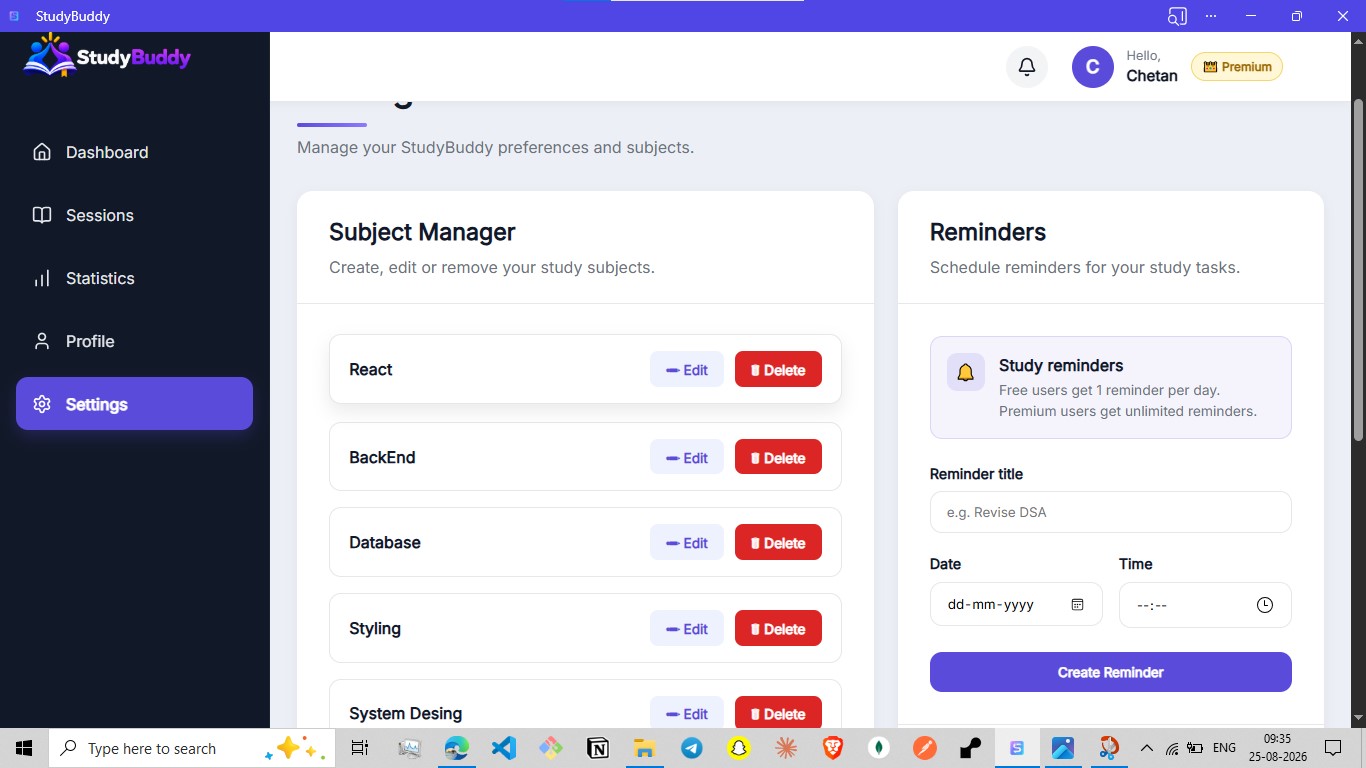Open Task View on the taskbar
Image resolution: width=1366 pixels, height=768 pixels.
[360, 748]
